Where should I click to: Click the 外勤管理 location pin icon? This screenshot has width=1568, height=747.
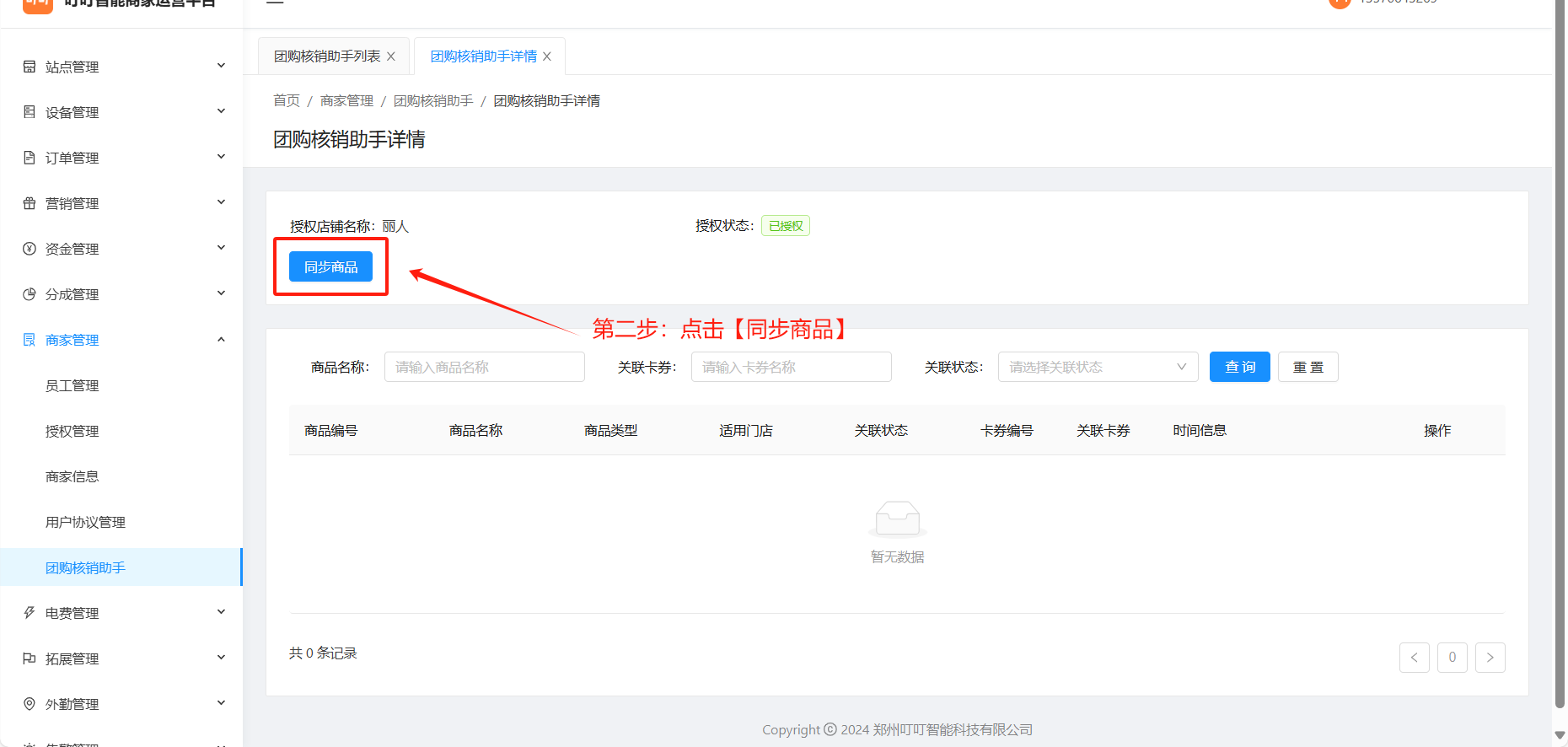(30, 704)
